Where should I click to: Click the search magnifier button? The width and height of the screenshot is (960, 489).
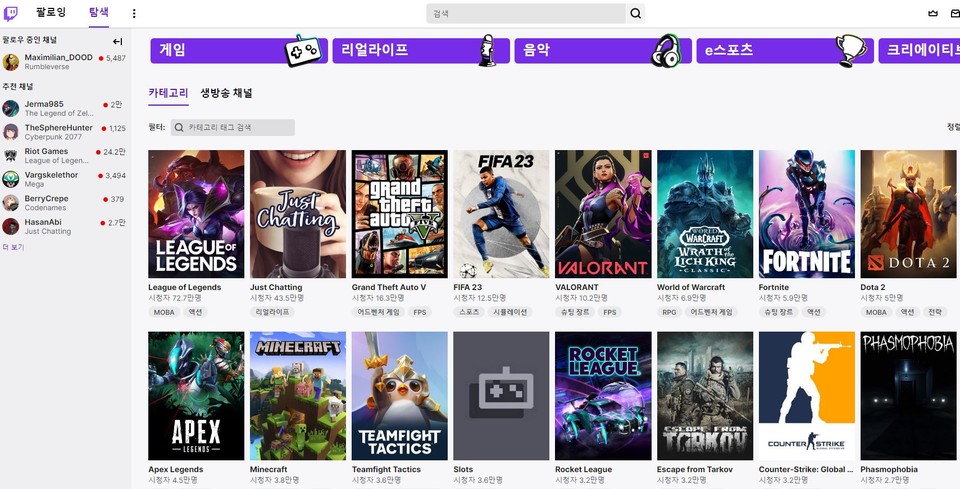[636, 13]
